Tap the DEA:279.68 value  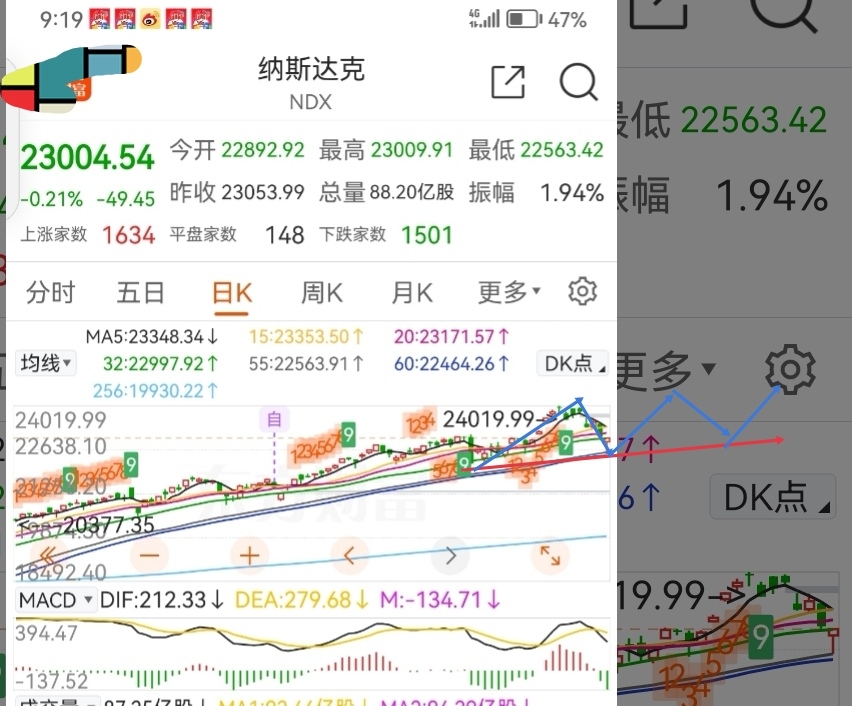(x=302, y=600)
